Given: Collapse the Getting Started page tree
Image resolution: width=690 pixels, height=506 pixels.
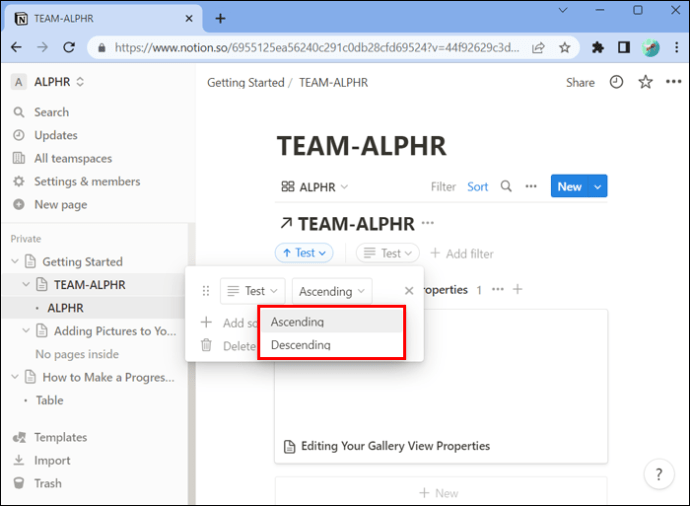Looking at the screenshot, I should pyautogui.click(x=15, y=261).
